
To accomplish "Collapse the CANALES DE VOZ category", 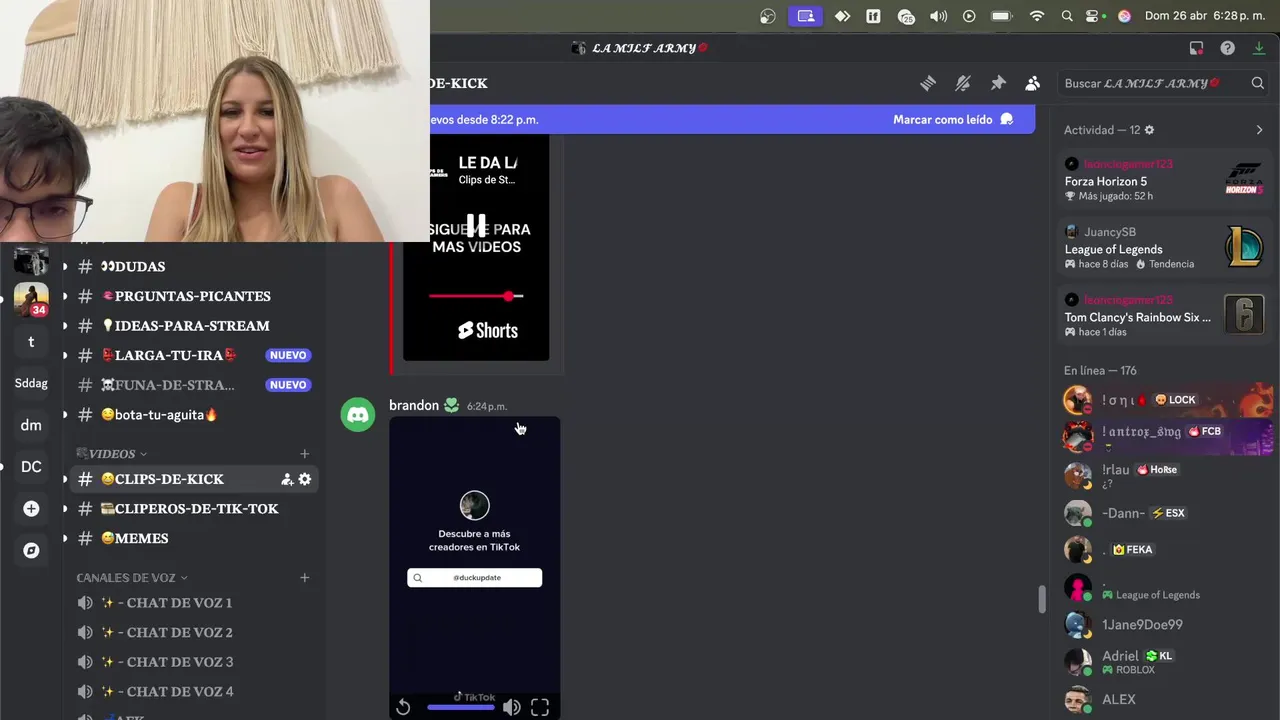I will [x=132, y=578].
